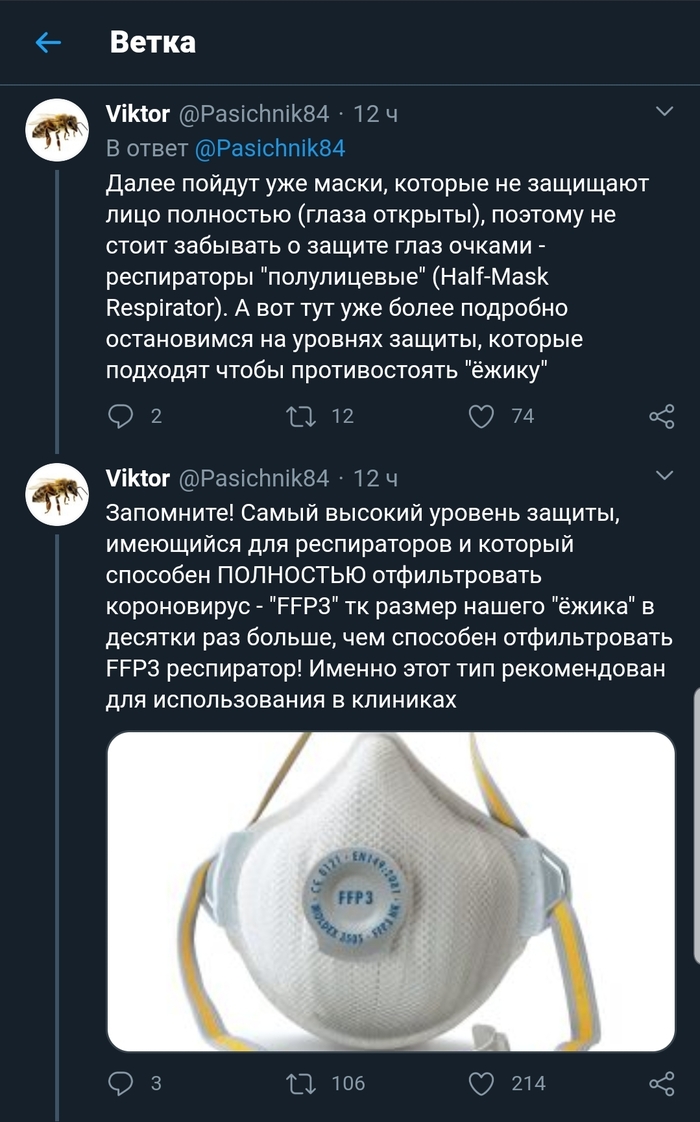700x1122 pixels.
Task: Open @Pasichnik84 link in reply line
Action: coord(269,149)
